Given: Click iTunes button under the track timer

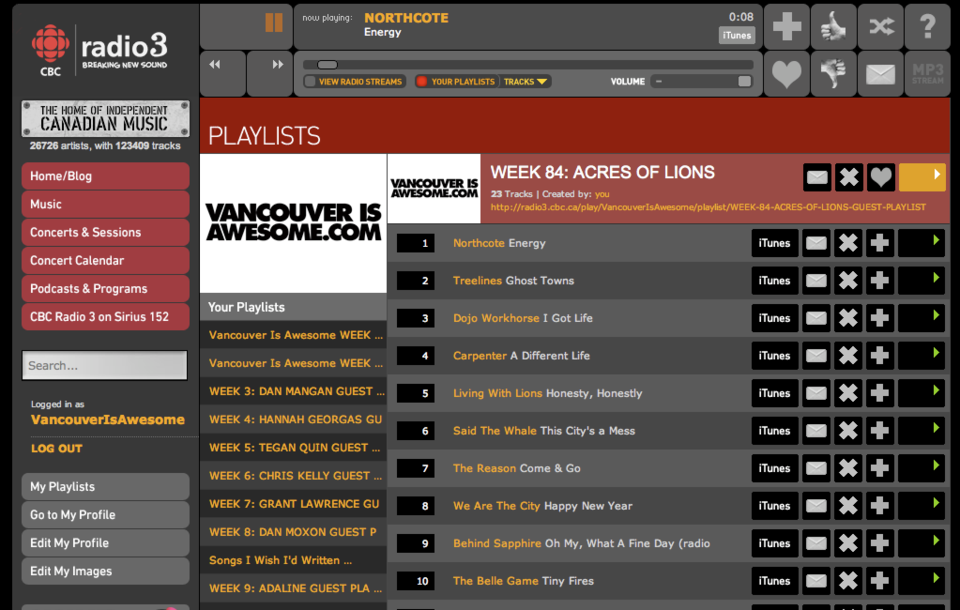Looking at the screenshot, I should pyautogui.click(x=737, y=36).
